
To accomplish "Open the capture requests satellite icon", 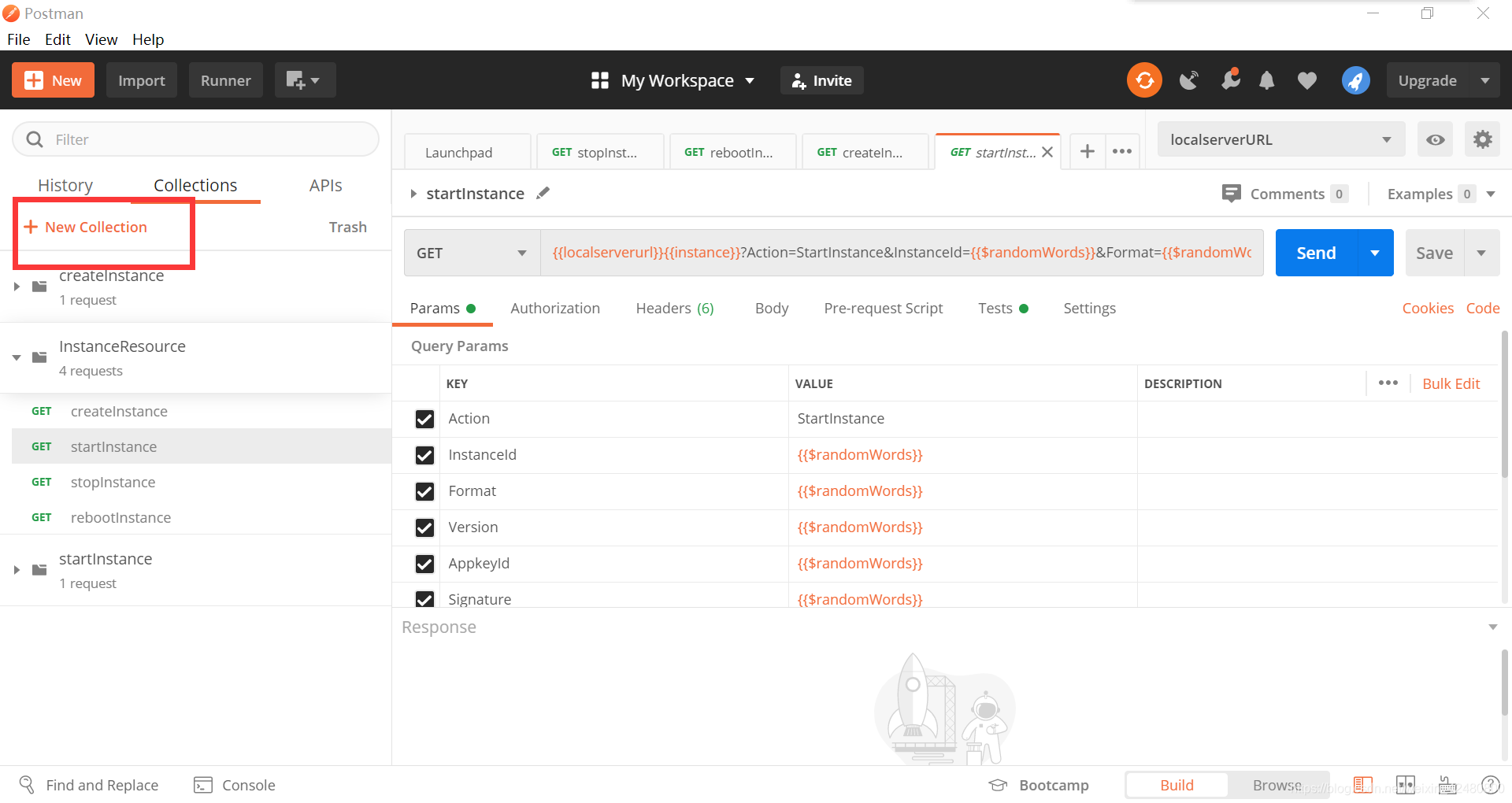I will point(1188,80).
